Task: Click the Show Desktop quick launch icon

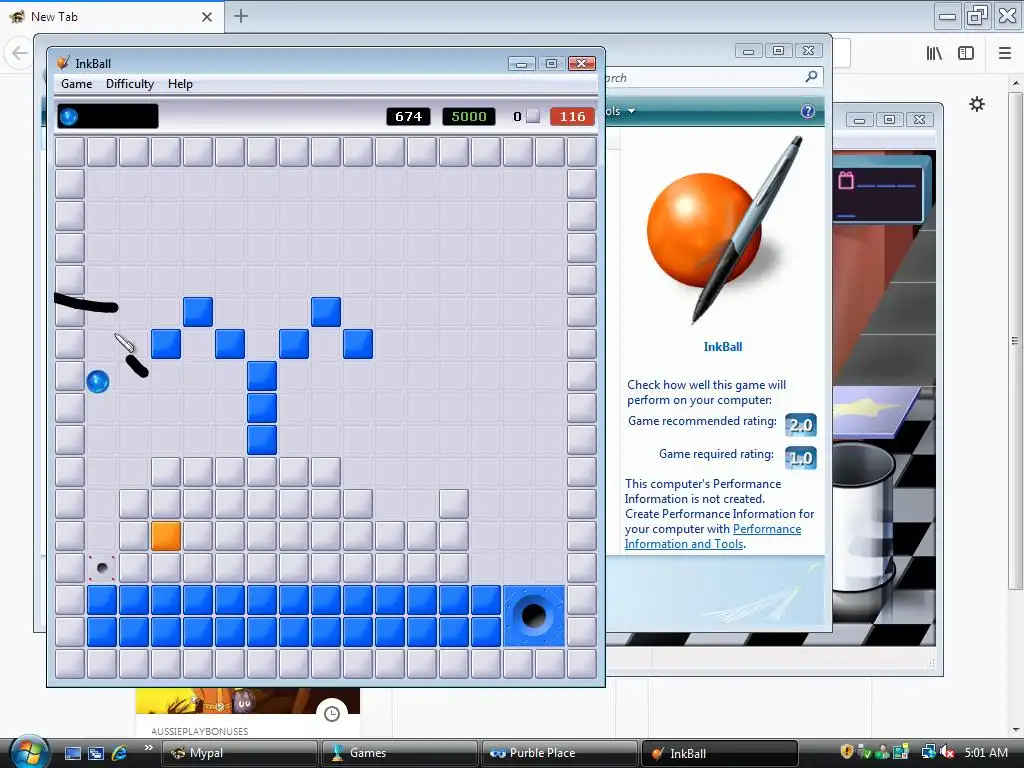Action: 72,753
